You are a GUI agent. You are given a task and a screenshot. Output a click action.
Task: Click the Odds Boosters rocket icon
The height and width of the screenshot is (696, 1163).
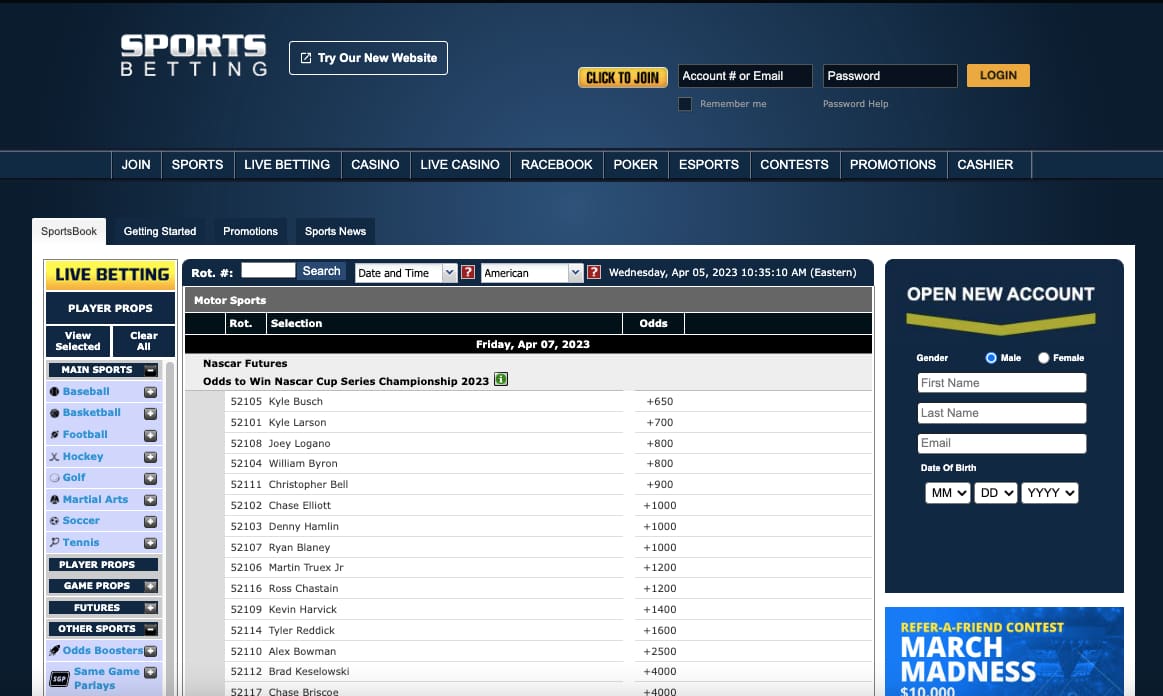click(x=54, y=651)
